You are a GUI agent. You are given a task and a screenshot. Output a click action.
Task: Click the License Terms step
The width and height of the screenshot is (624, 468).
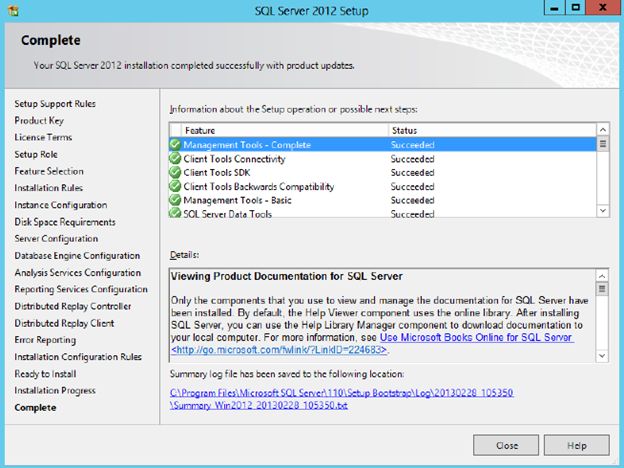click(43, 137)
